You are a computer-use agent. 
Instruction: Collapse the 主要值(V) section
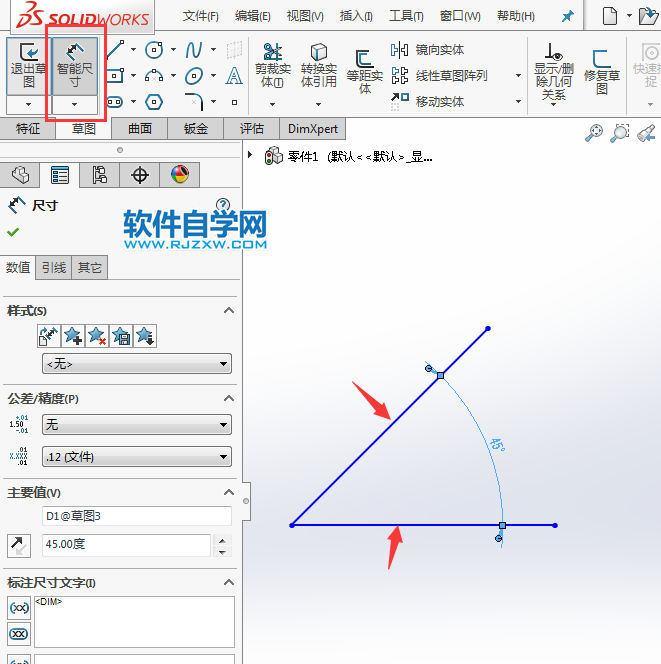(x=229, y=492)
